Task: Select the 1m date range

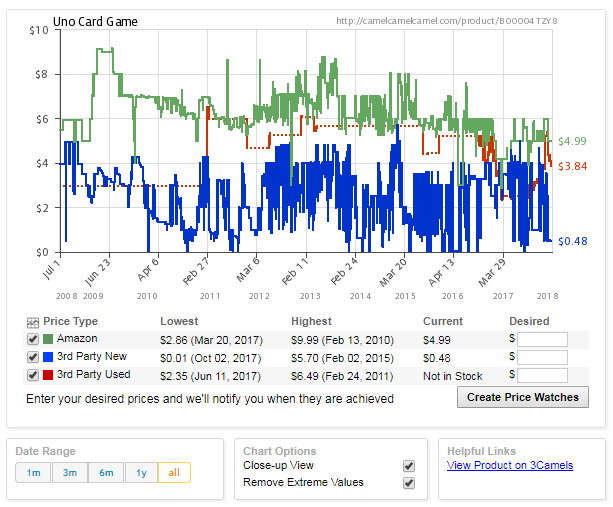Action: [33, 473]
